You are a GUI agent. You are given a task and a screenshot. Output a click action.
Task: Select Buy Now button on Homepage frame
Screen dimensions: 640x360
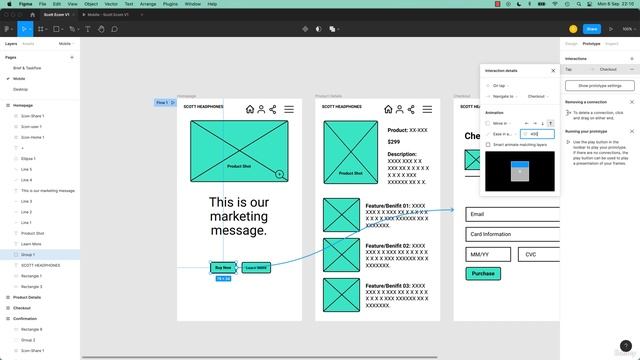click(223, 268)
